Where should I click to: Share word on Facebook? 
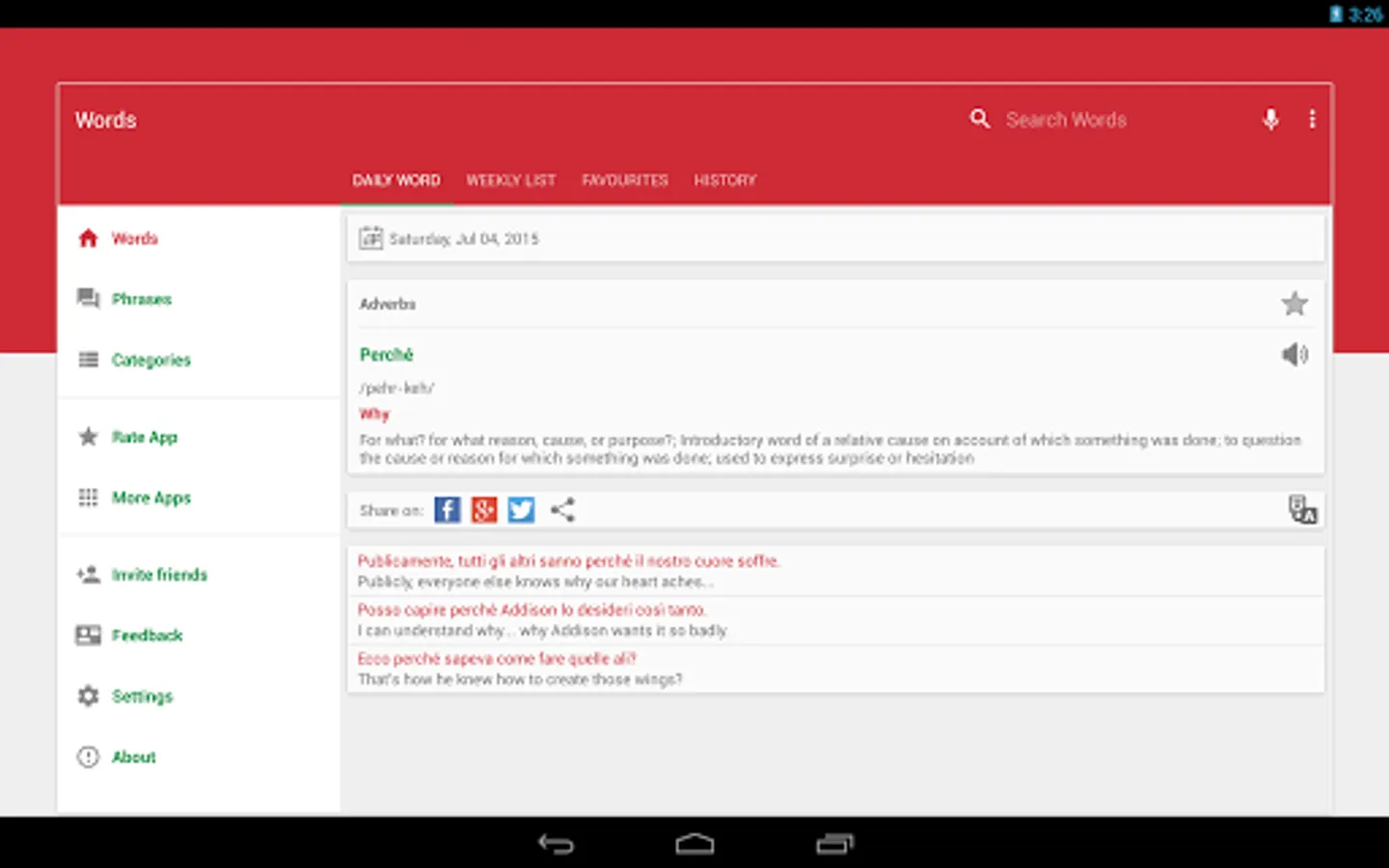click(x=448, y=509)
